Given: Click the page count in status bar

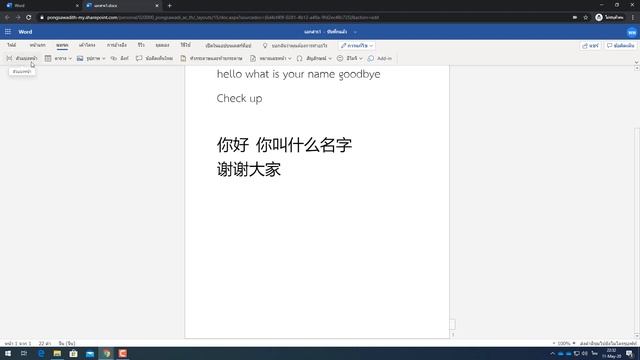Looking at the screenshot, I should click(18, 344).
